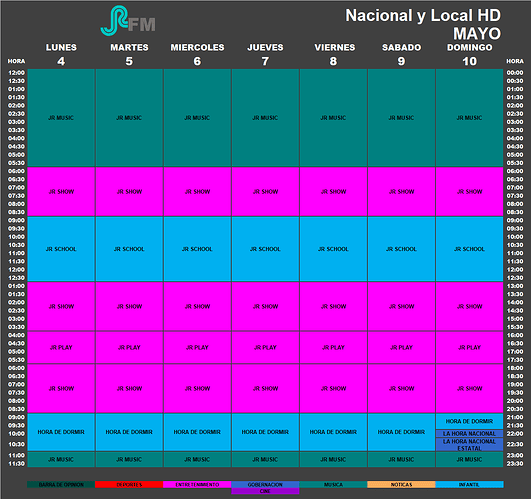The height and width of the screenshot is (499, 531).
Task: Select Sunday HORA DE DORMIR block
Action: tap(469, 421)
